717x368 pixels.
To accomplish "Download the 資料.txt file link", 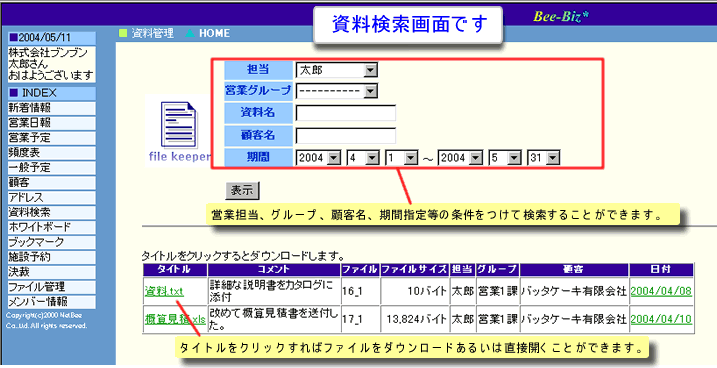I will coord(164,291).
